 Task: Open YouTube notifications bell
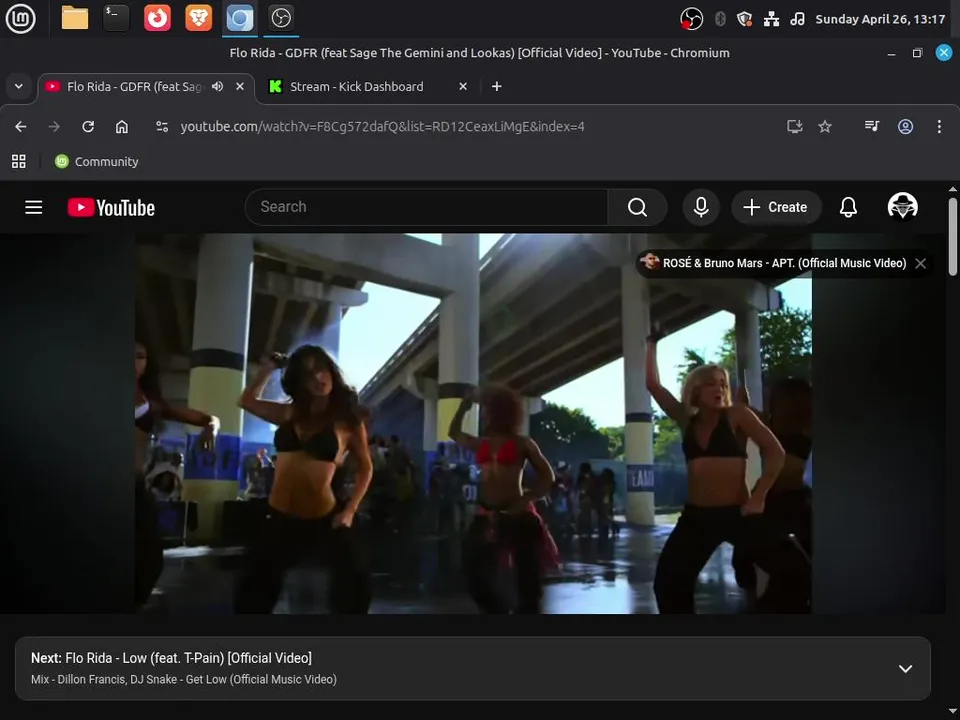pyautogui.click(x=848, y=207)
